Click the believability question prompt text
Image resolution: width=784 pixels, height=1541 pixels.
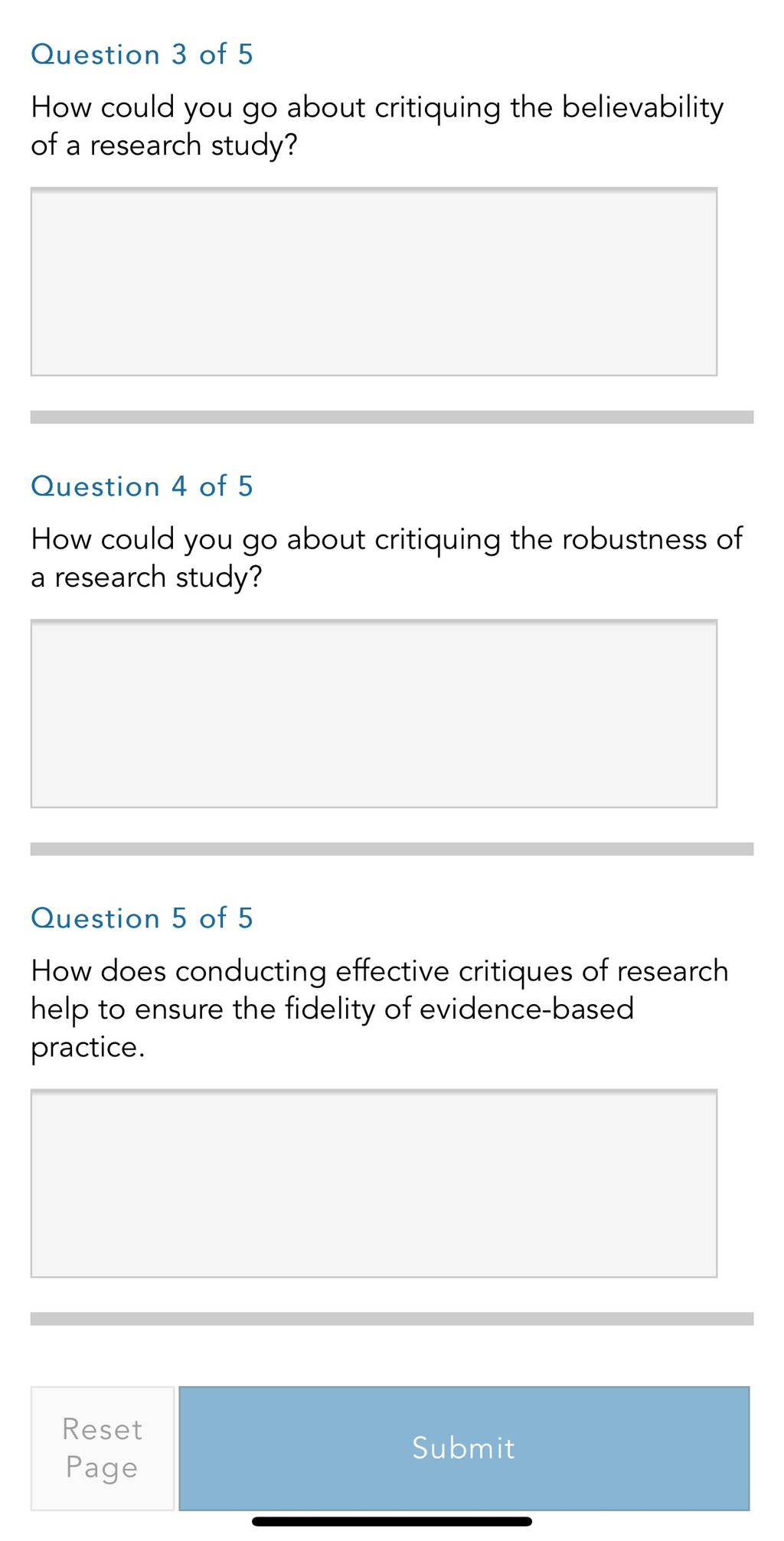pos(377,126)
